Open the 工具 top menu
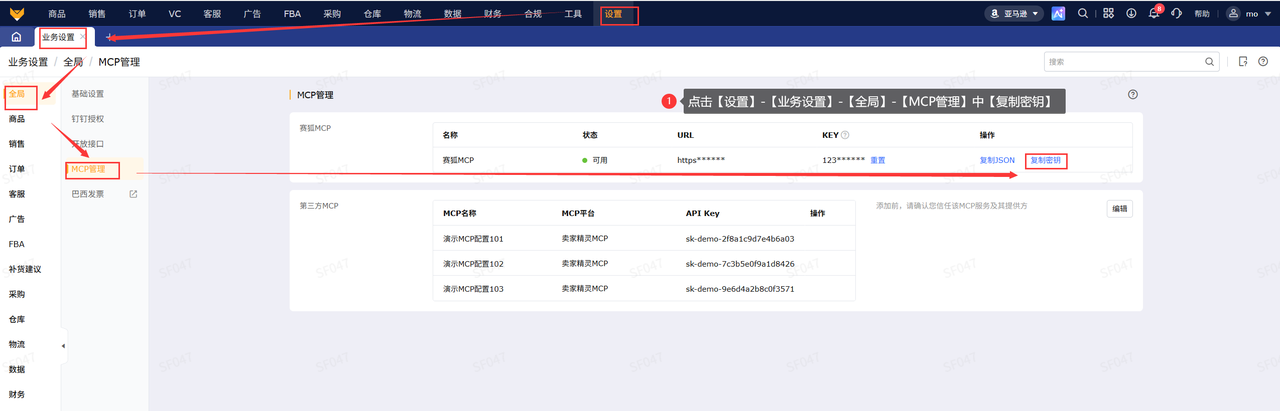 (573, 14)
